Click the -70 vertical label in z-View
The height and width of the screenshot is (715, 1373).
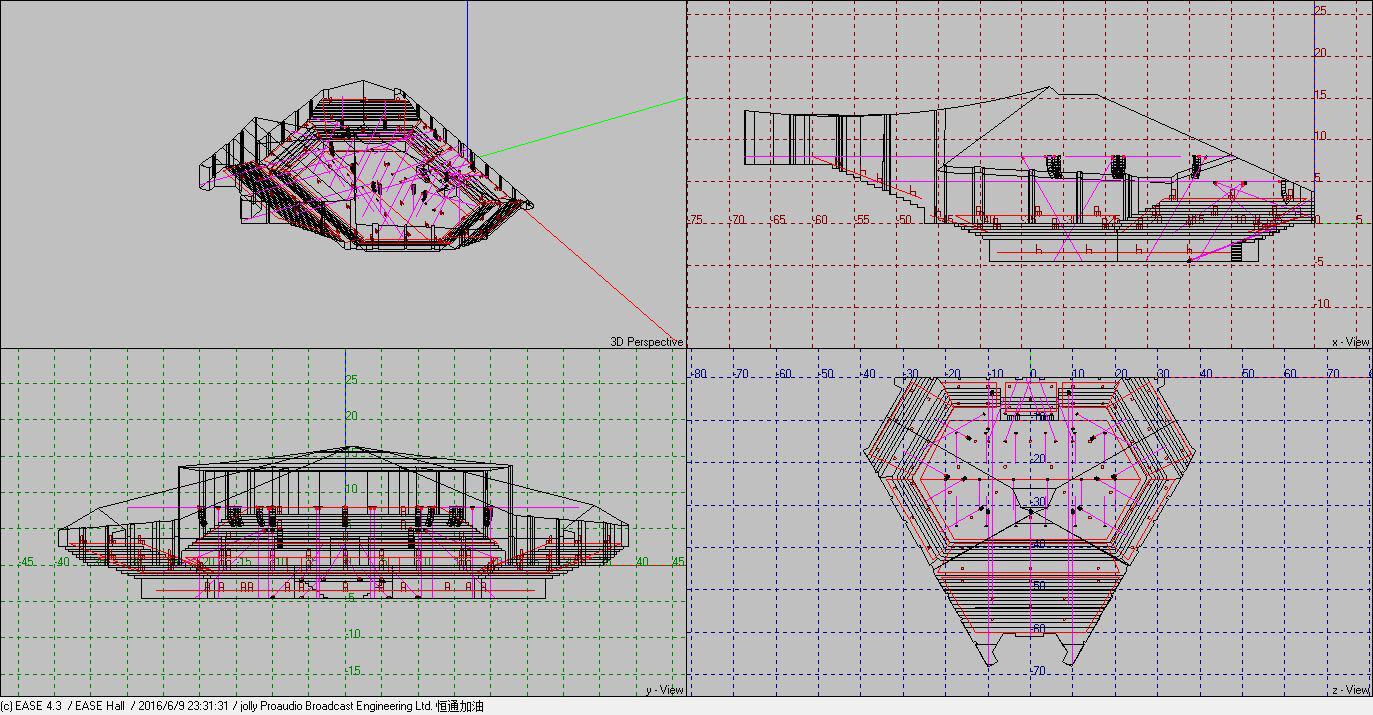[1038, 671]
